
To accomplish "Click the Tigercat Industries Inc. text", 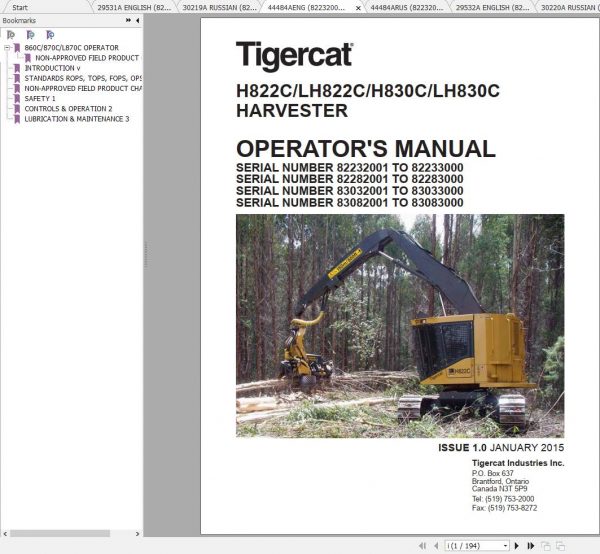I will coord(518,463).
